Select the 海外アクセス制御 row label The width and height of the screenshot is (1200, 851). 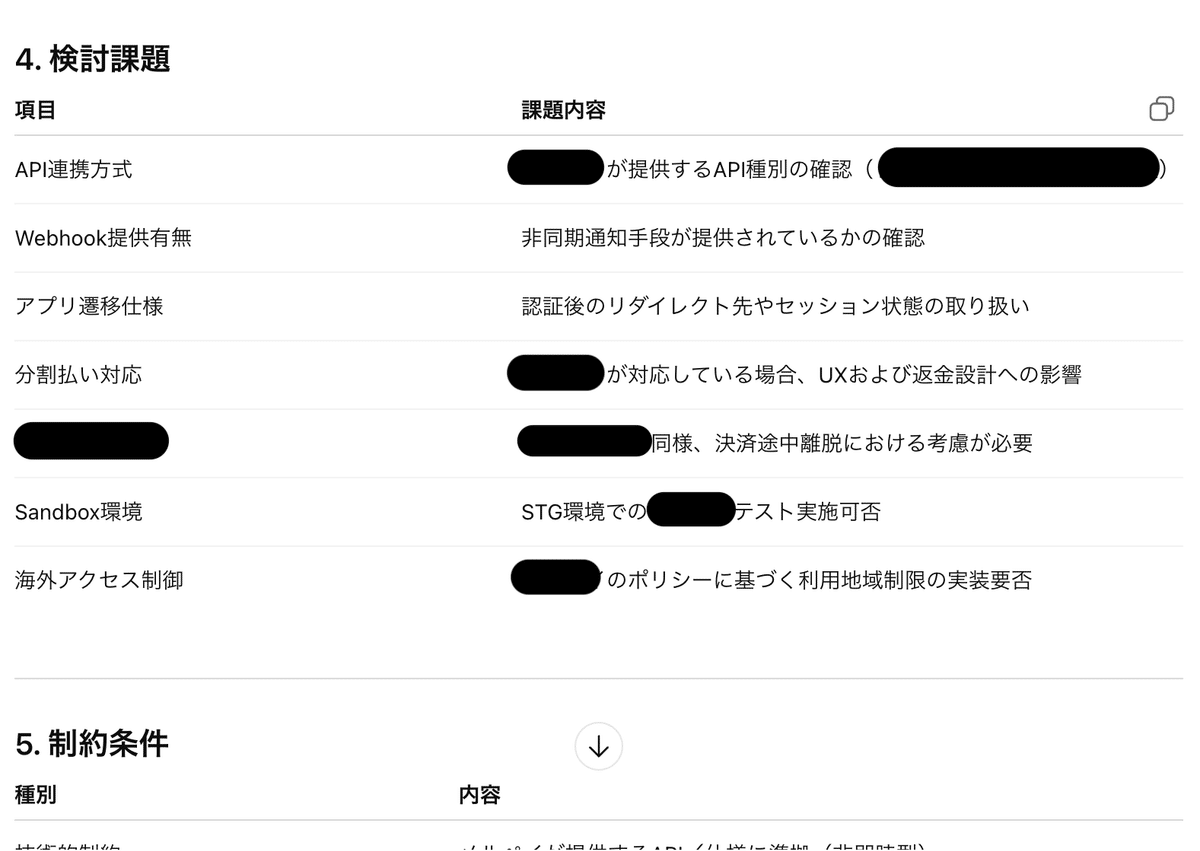tap(99, 580)
